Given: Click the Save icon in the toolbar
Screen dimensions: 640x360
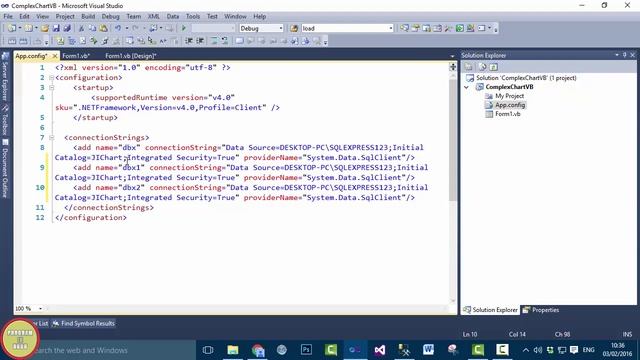Looking at the screenshot, I should pos(56,28).
